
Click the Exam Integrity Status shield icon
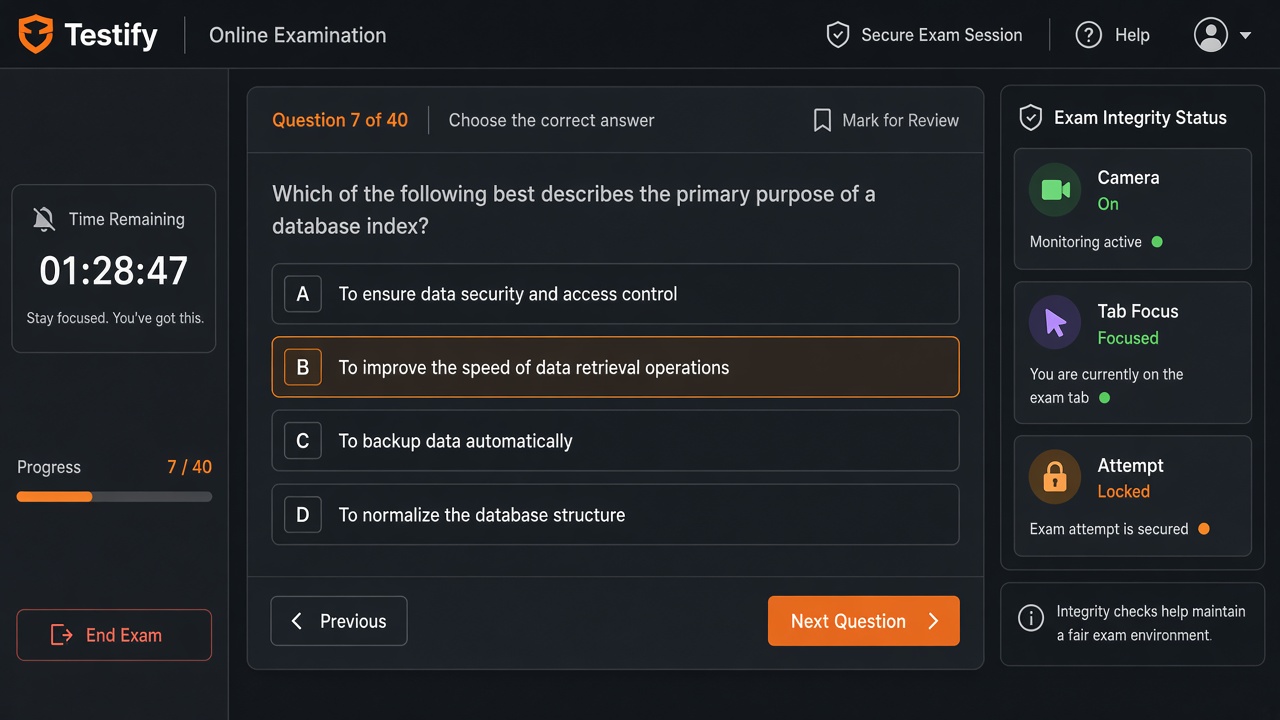[x=1030, y=118]
